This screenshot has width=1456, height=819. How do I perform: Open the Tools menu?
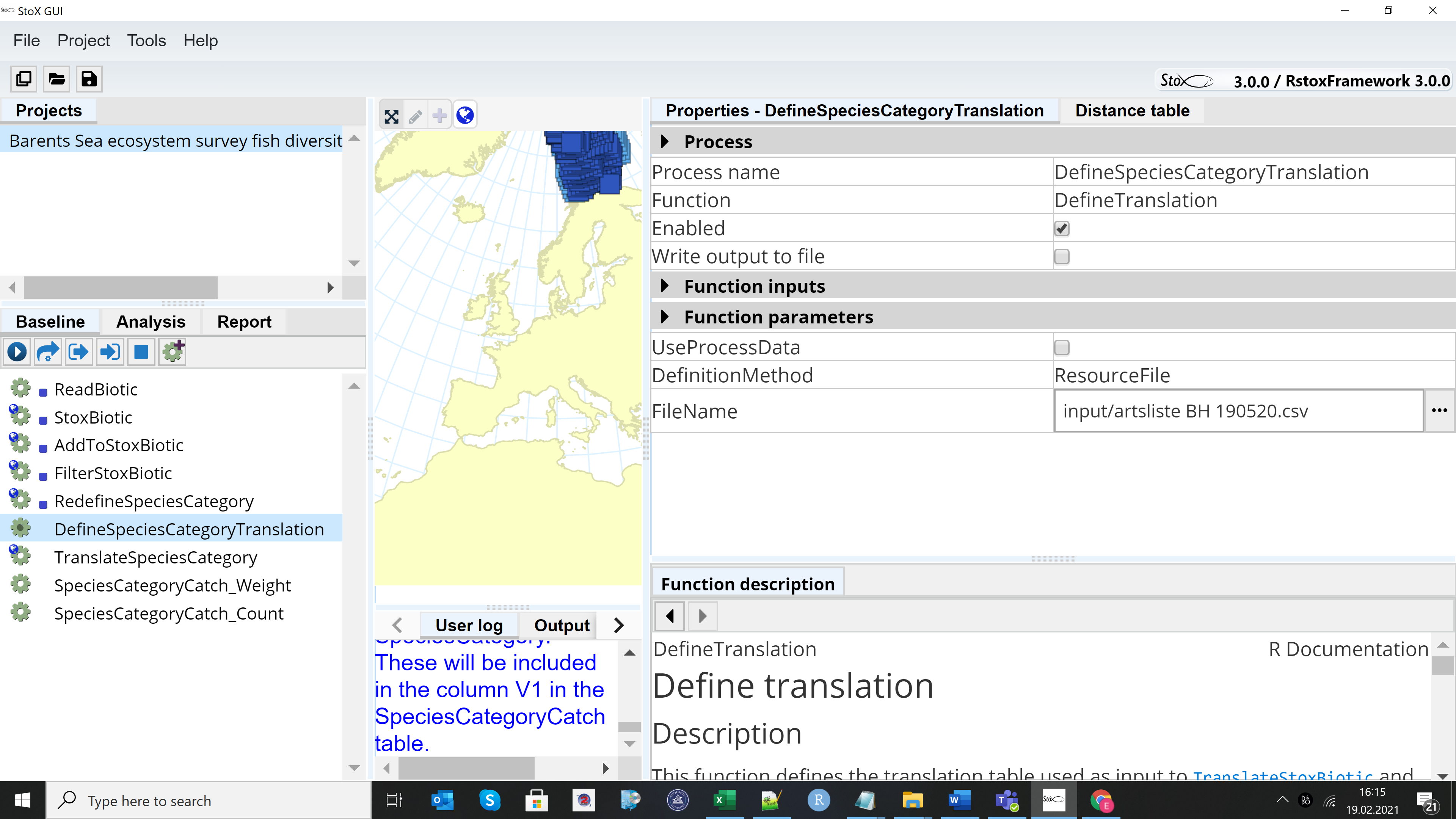point(146,41)
